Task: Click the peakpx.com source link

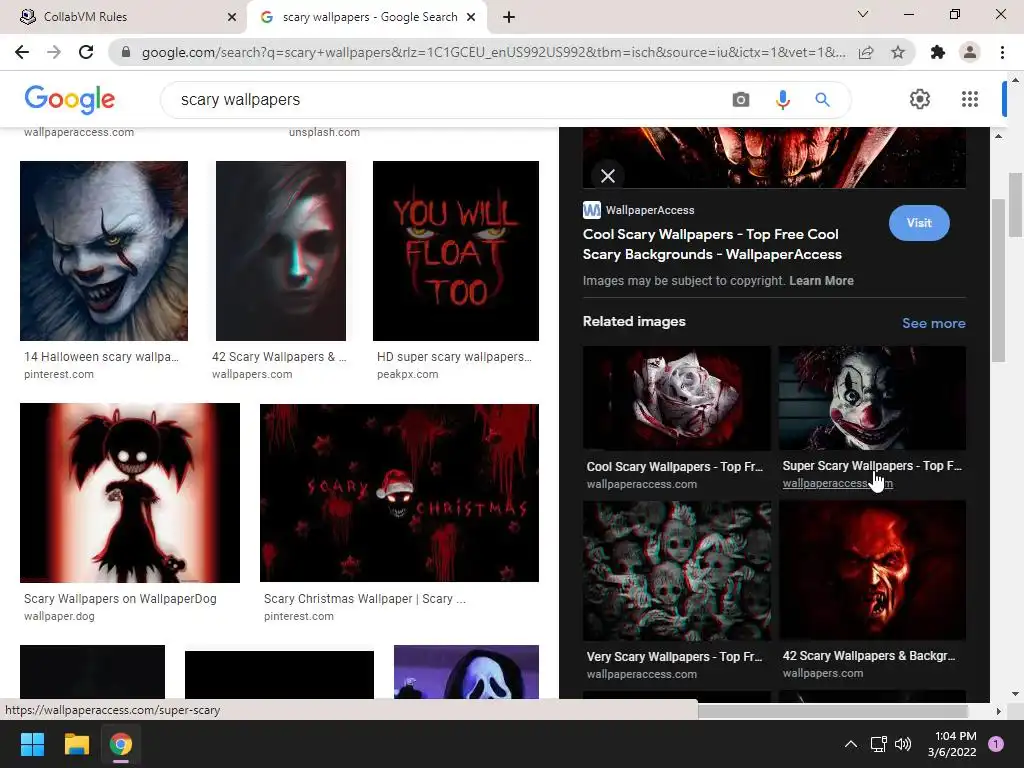Action: pyautogui.click(x=408, y=374)
